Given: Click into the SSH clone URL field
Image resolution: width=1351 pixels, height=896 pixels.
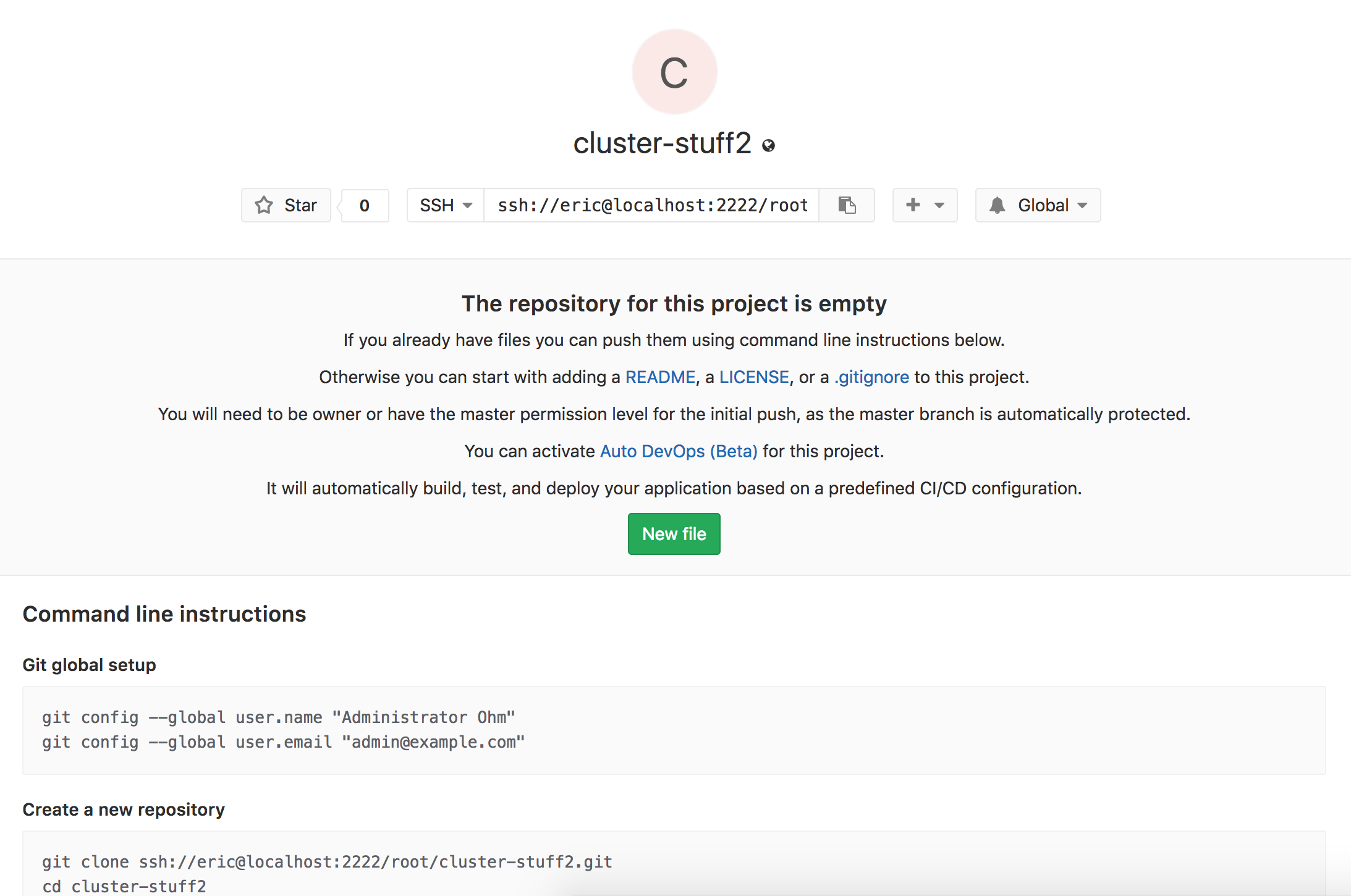Looking at the screenshot, I should [651, 205].
